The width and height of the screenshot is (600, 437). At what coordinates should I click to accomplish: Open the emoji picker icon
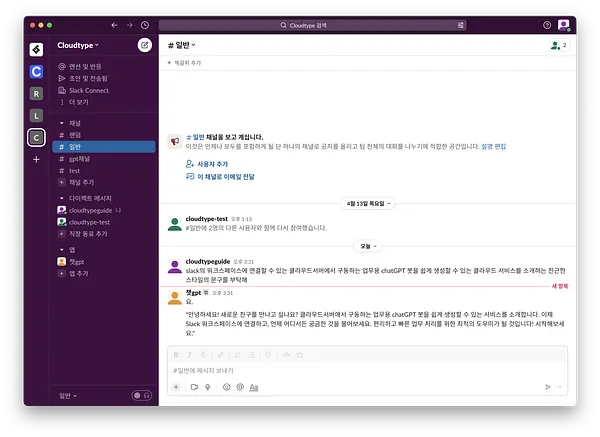coord(227,387)
